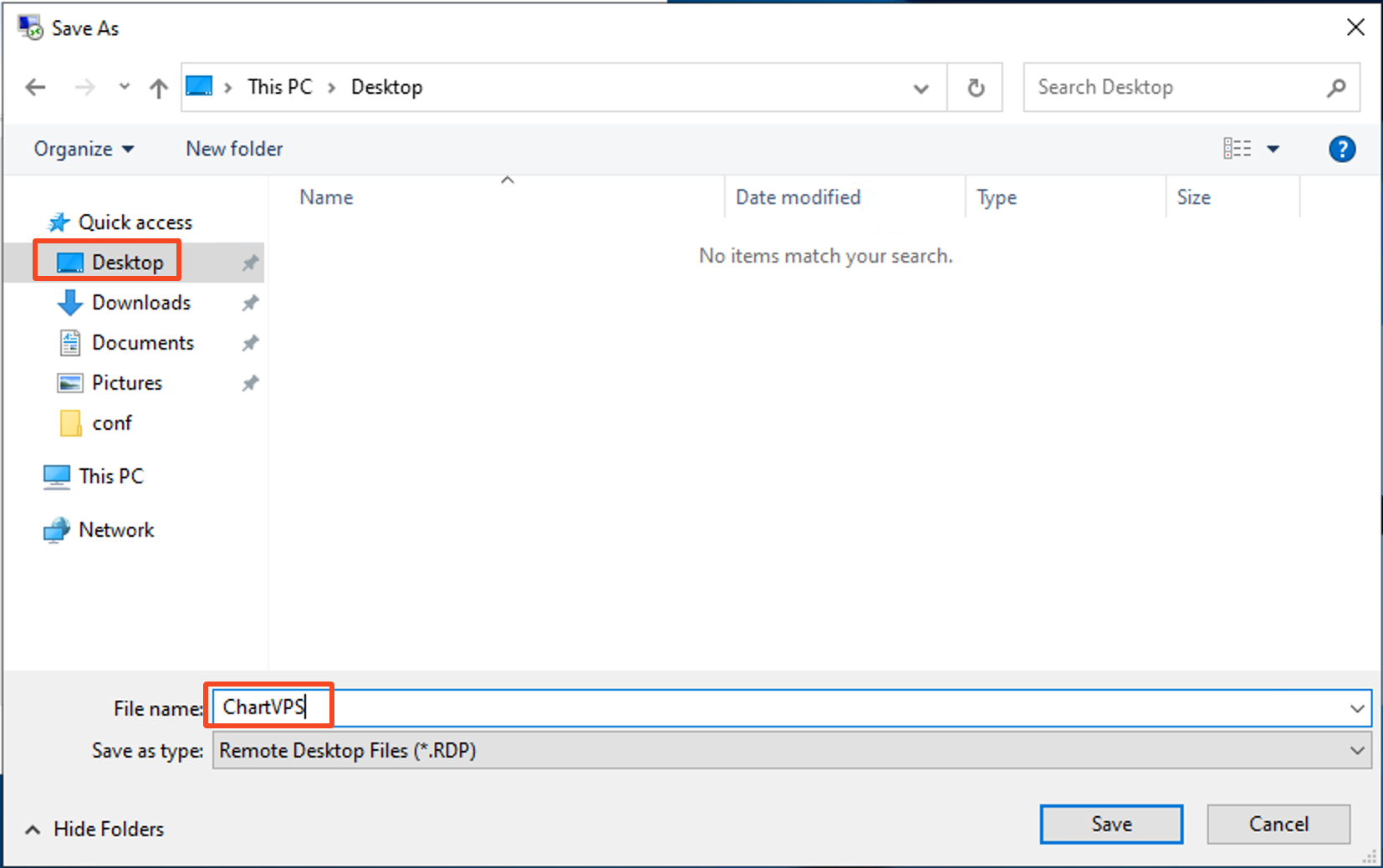Screen dimensions: 1383x868
Task: Collapse the pane with Hide Folders
Action: 94,830
